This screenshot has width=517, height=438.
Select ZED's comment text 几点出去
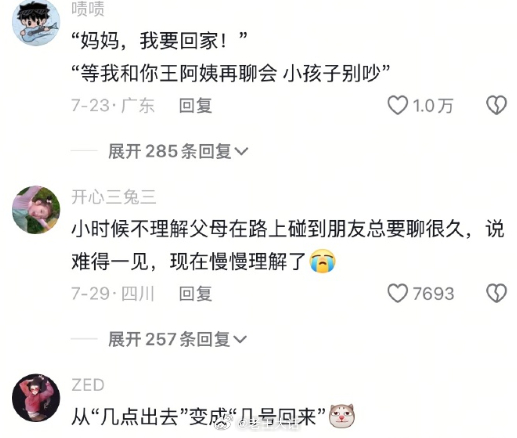(140, 417)
